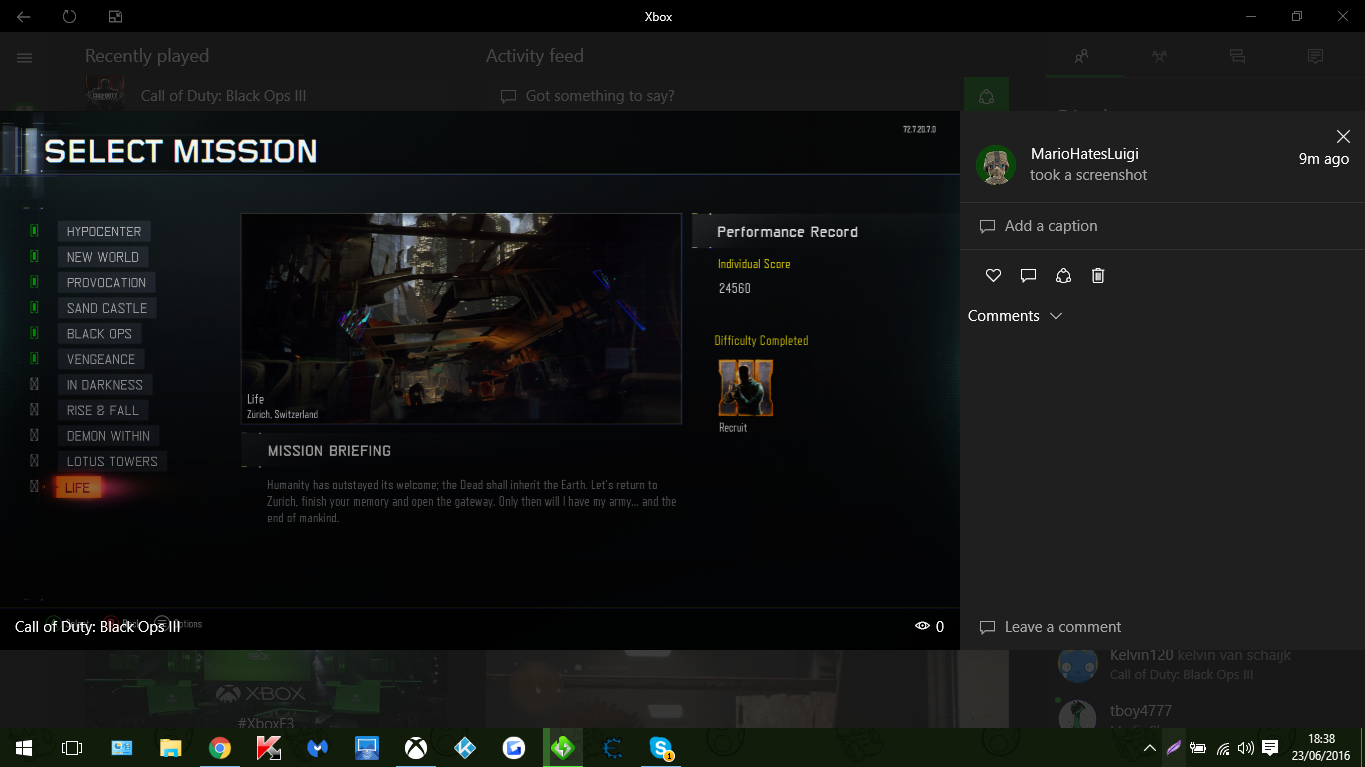Click the Xbox app taskbar icon
1365x767 pixels.
416,747
